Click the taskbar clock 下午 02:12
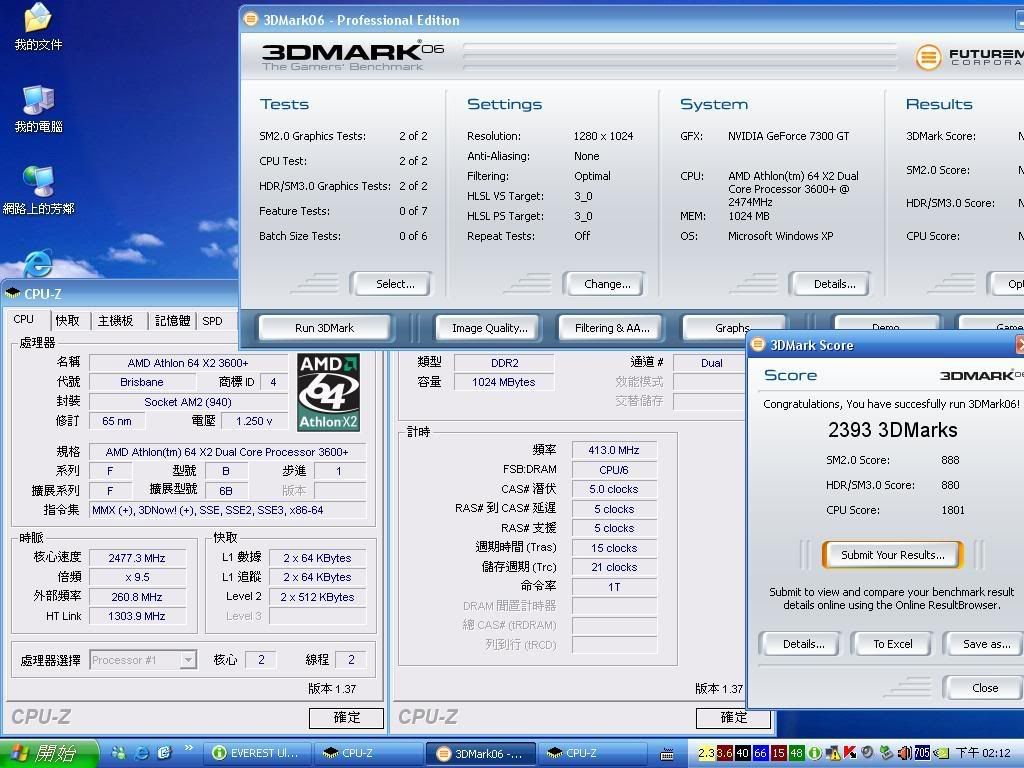The image size is (1024, 768). point(983,753)
